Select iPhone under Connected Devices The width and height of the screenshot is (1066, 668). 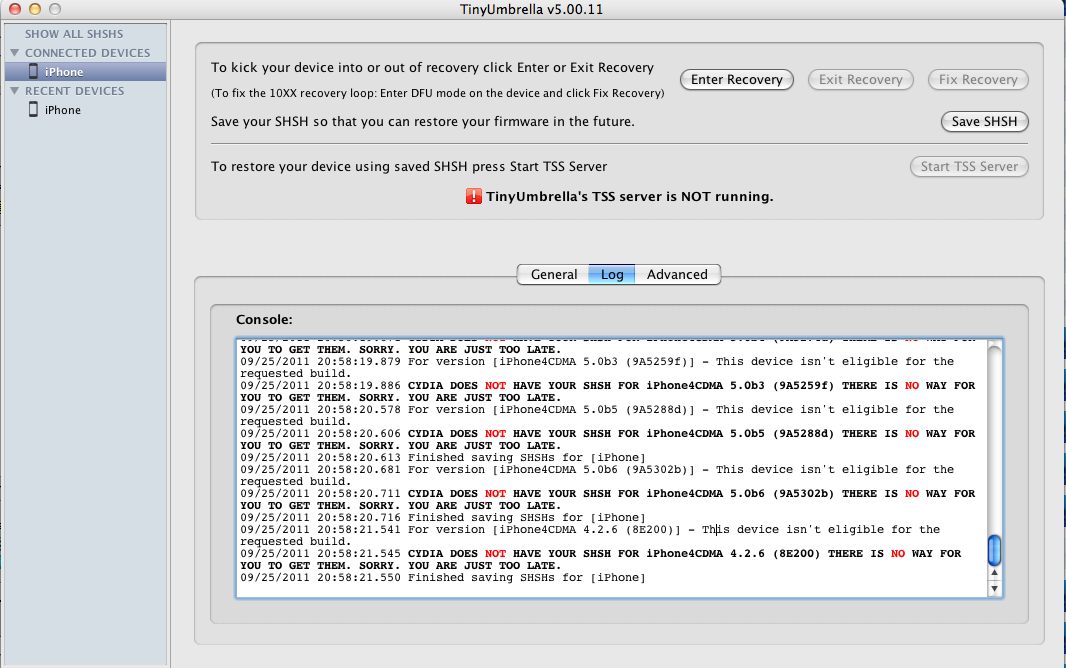pyautogui.click(x=86, y=71)
